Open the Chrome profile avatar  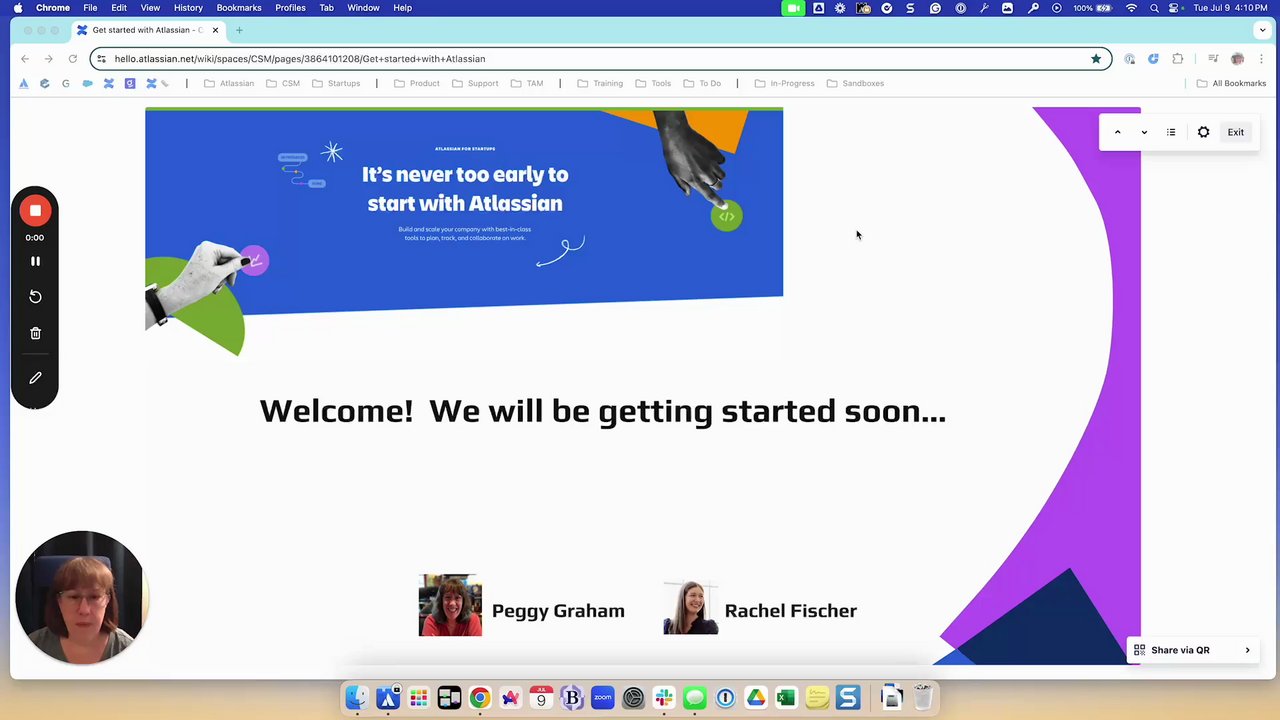(x=1238, y=59)
